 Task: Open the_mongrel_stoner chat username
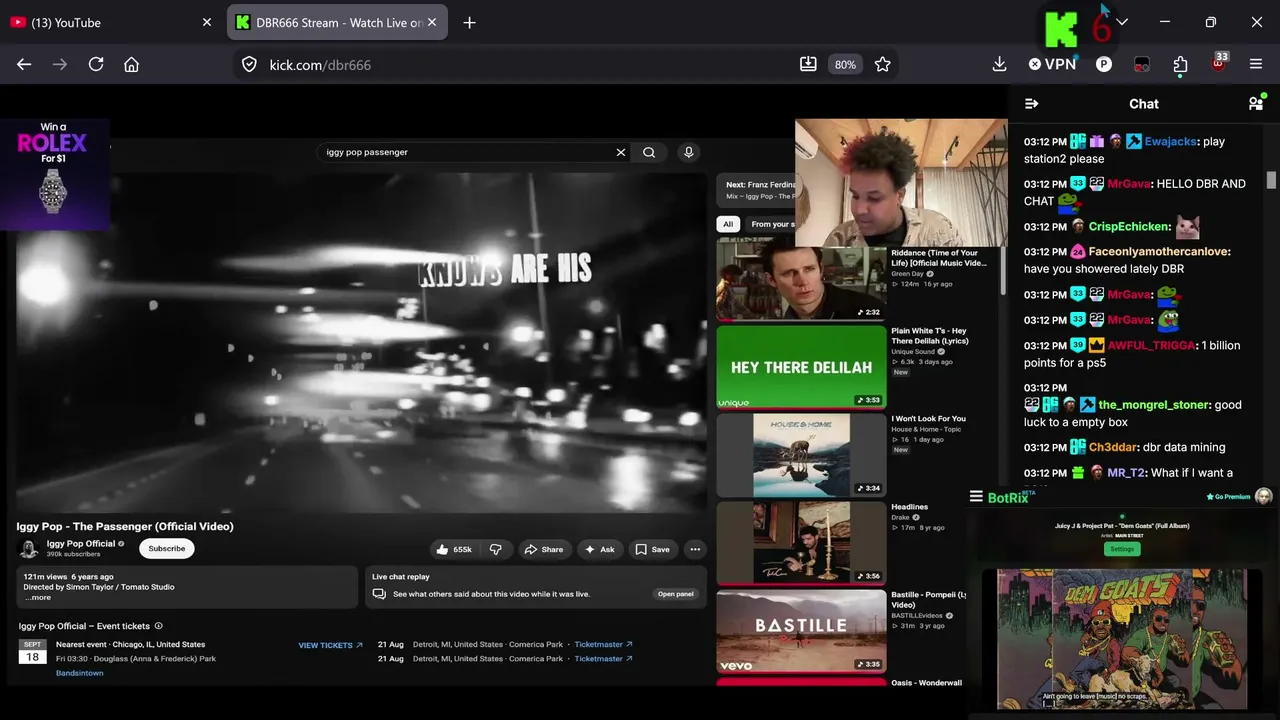coord(1155,405)
